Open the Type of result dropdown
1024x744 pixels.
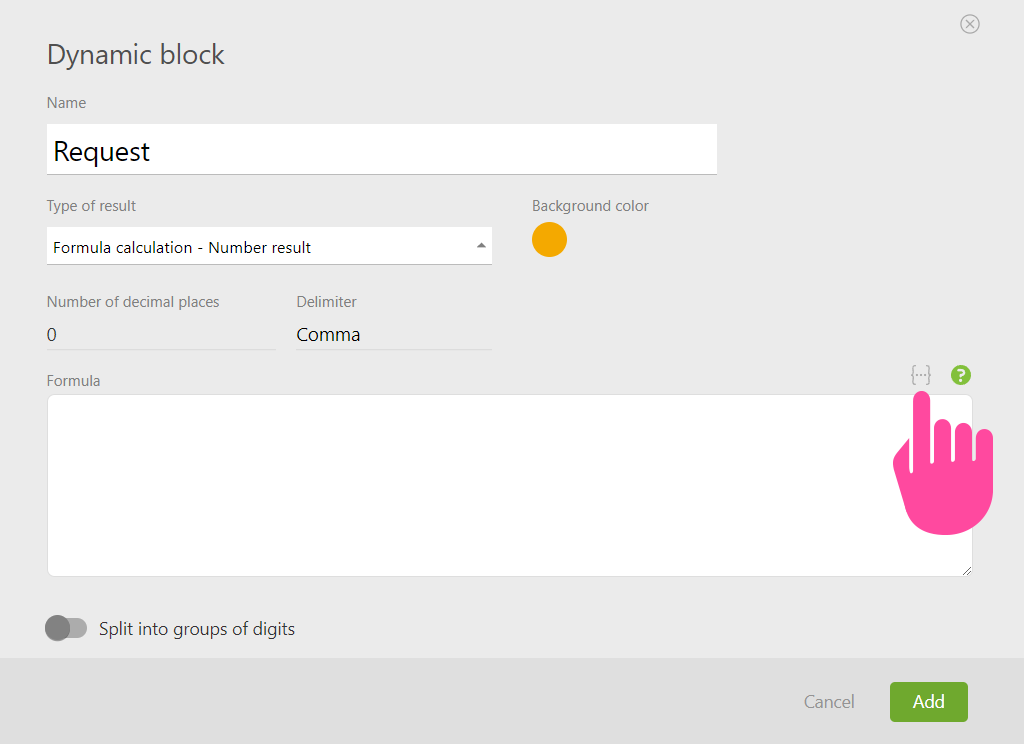coord(269,246)
